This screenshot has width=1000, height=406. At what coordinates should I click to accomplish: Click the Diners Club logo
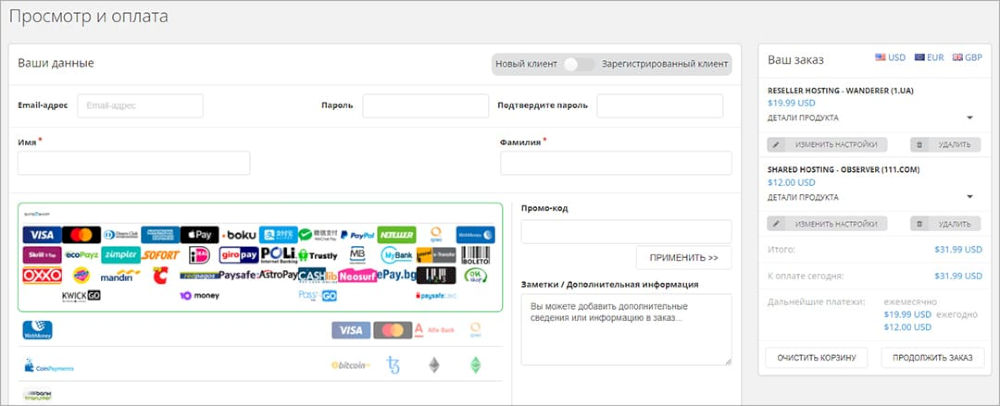121,235
